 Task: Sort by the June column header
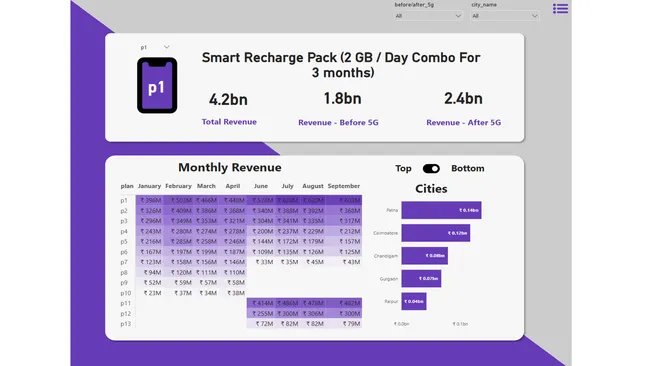261,186
